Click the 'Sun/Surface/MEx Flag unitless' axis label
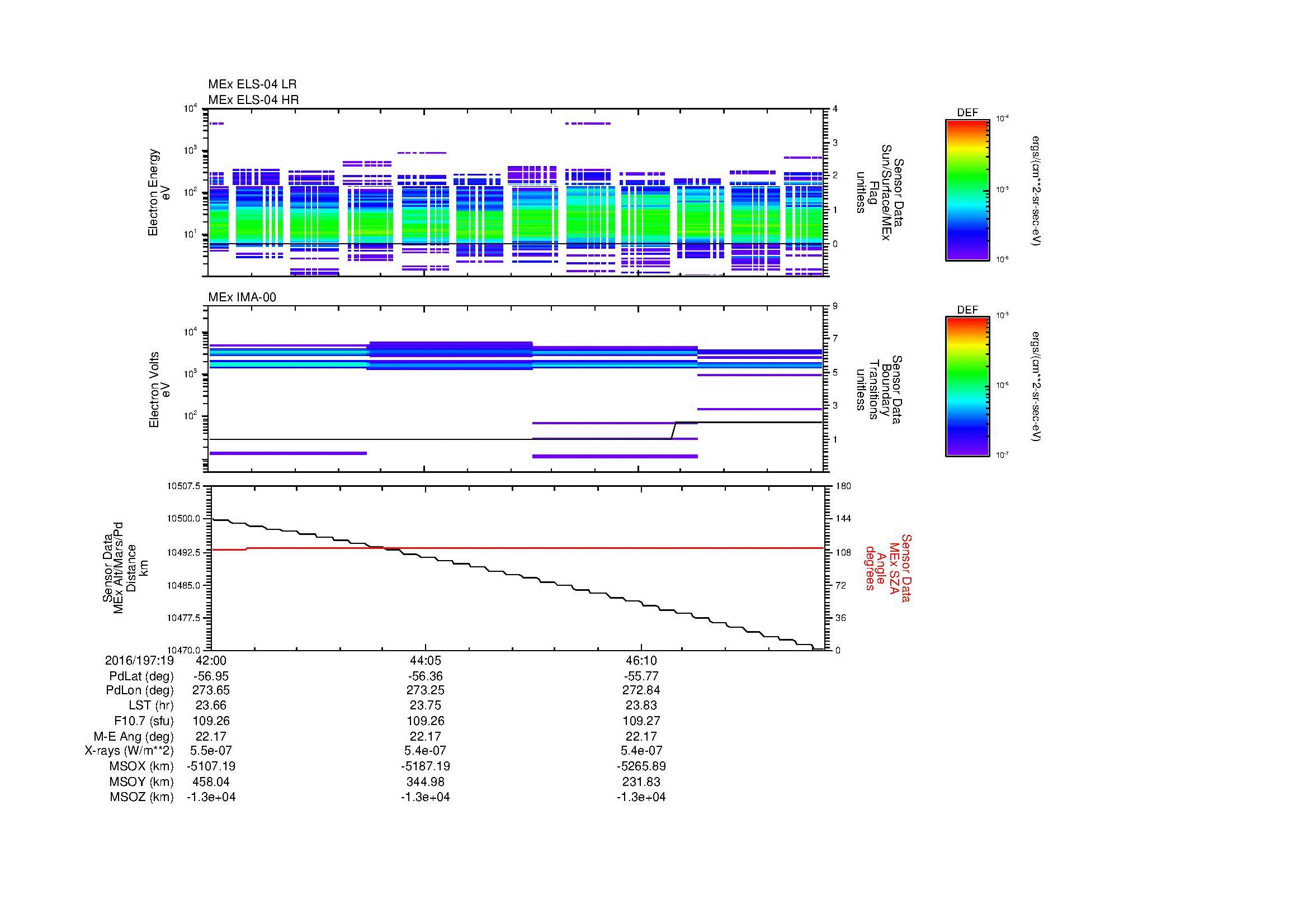 coord(879,193)
